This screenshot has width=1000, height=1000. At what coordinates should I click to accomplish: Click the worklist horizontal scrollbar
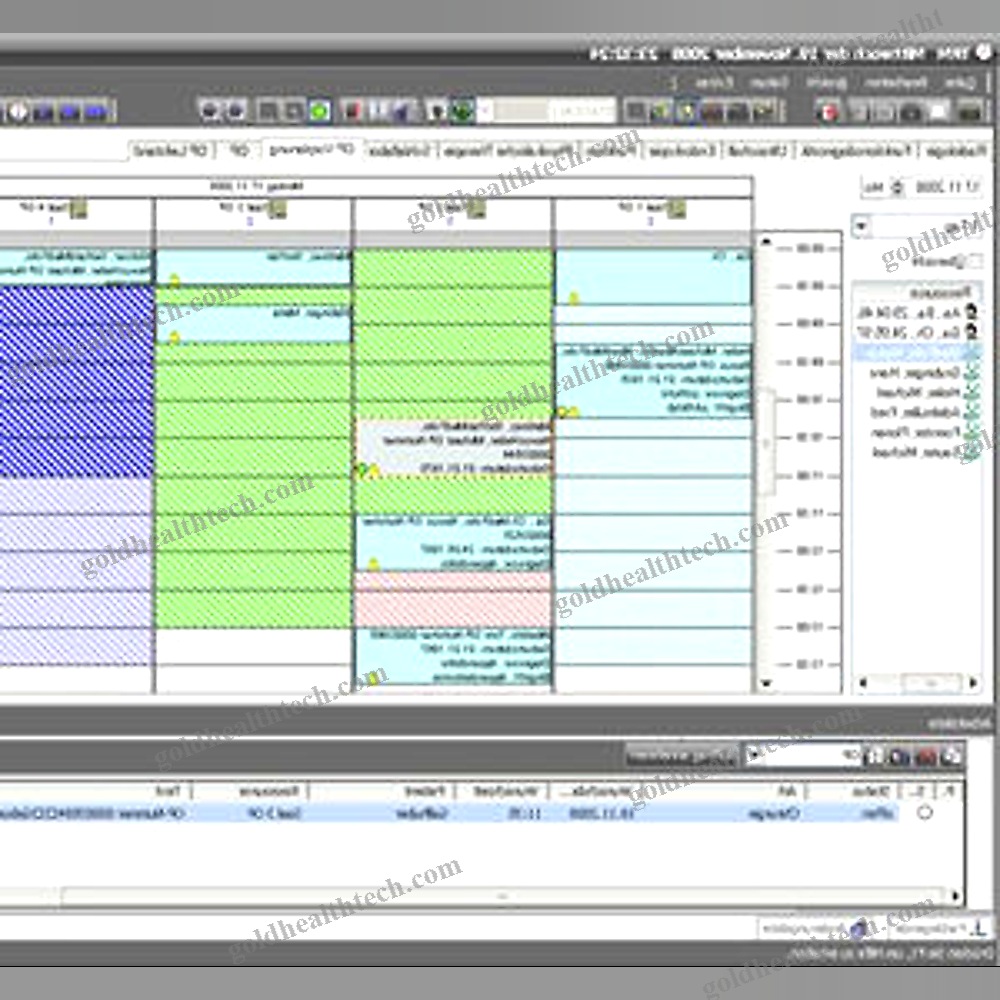pyautogui.click(x=502, y=895)
